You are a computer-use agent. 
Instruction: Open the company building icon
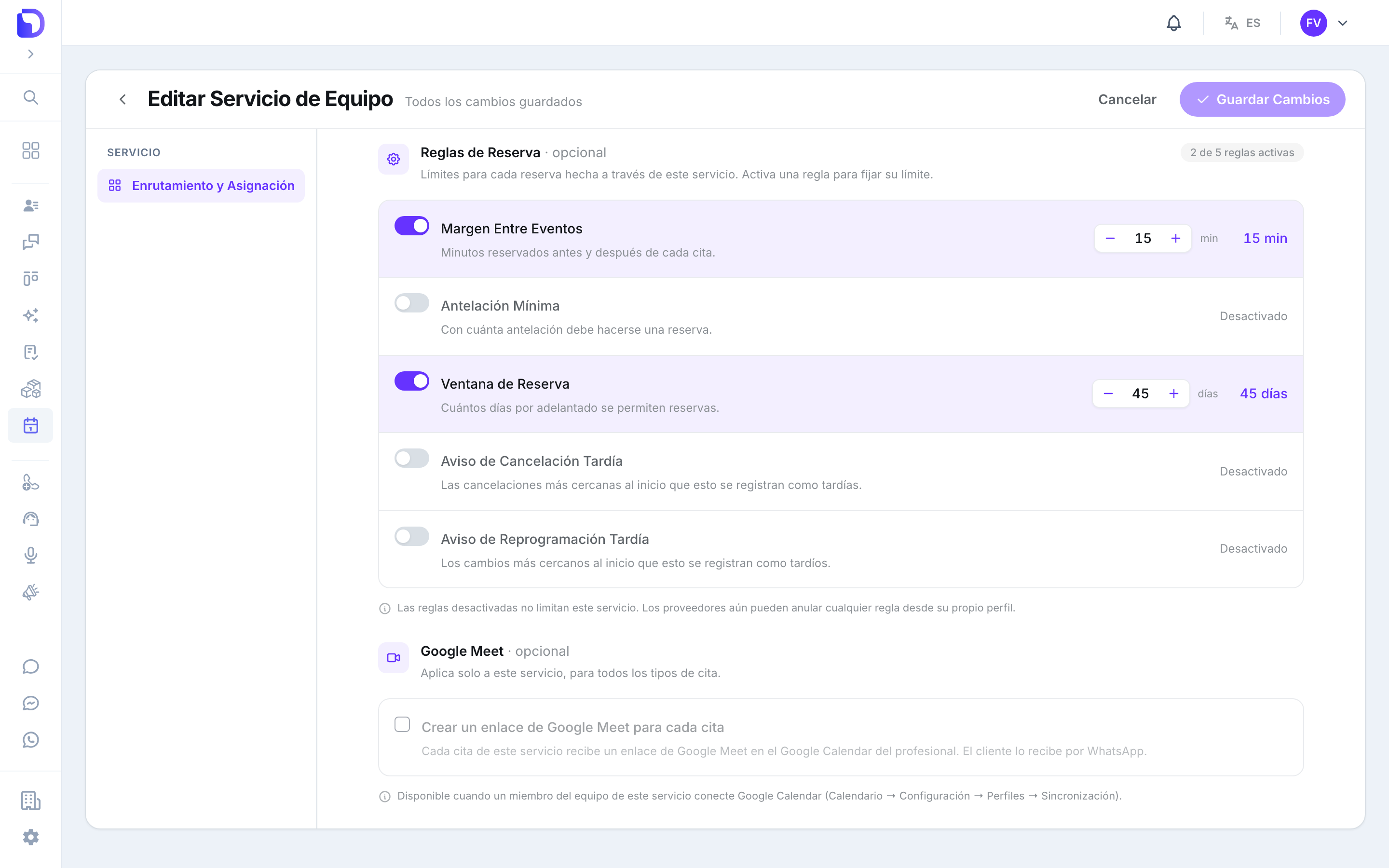click(x=30, y=800)
